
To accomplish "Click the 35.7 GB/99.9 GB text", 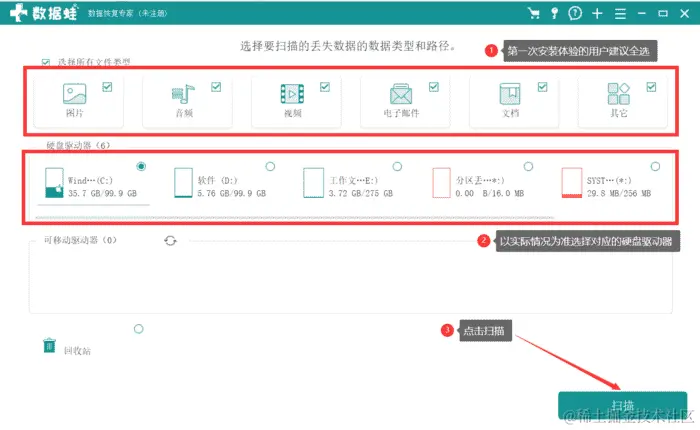I will pos(103,193).
